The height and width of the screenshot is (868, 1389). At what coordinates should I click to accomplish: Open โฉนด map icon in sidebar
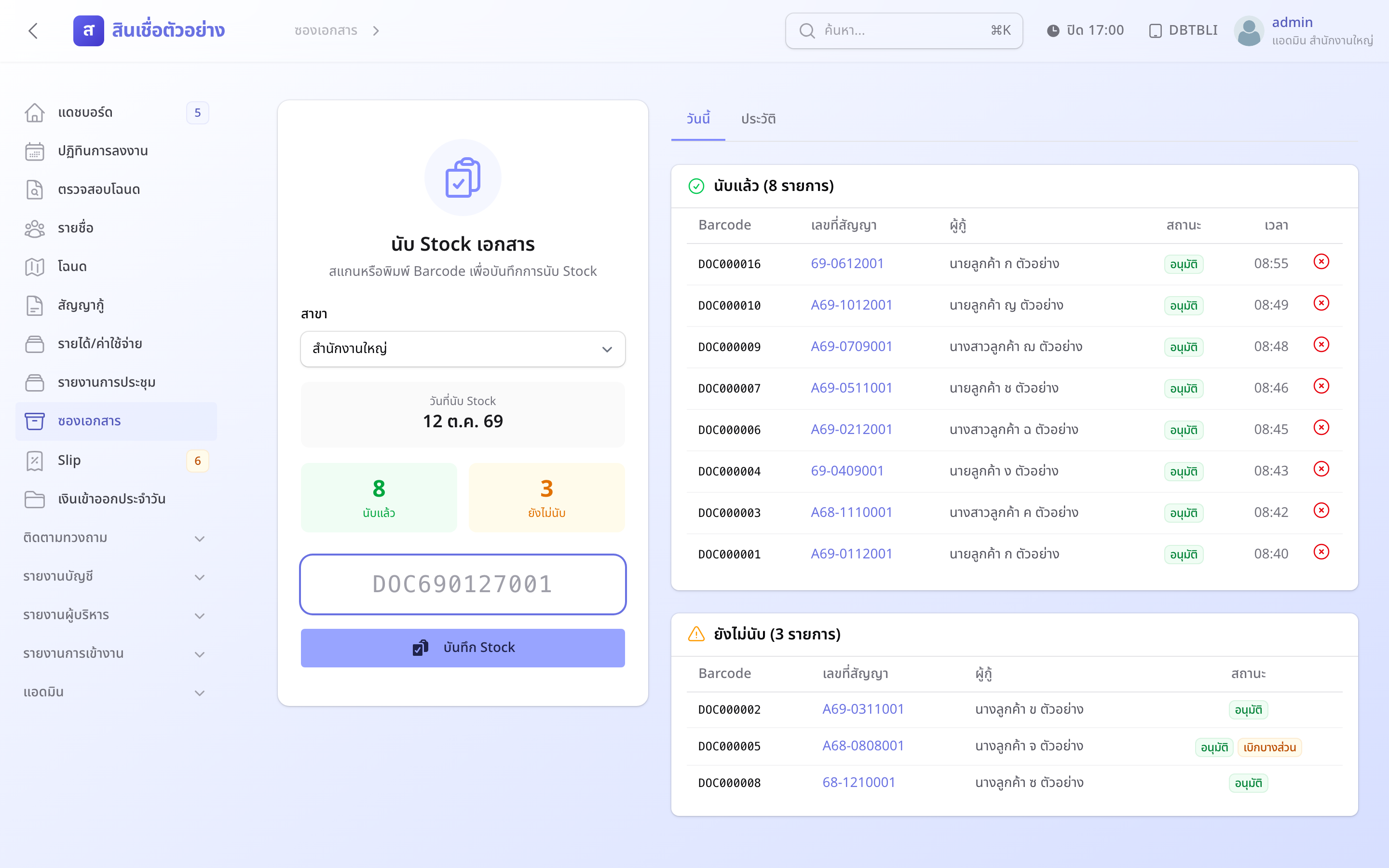coord(34,266)
